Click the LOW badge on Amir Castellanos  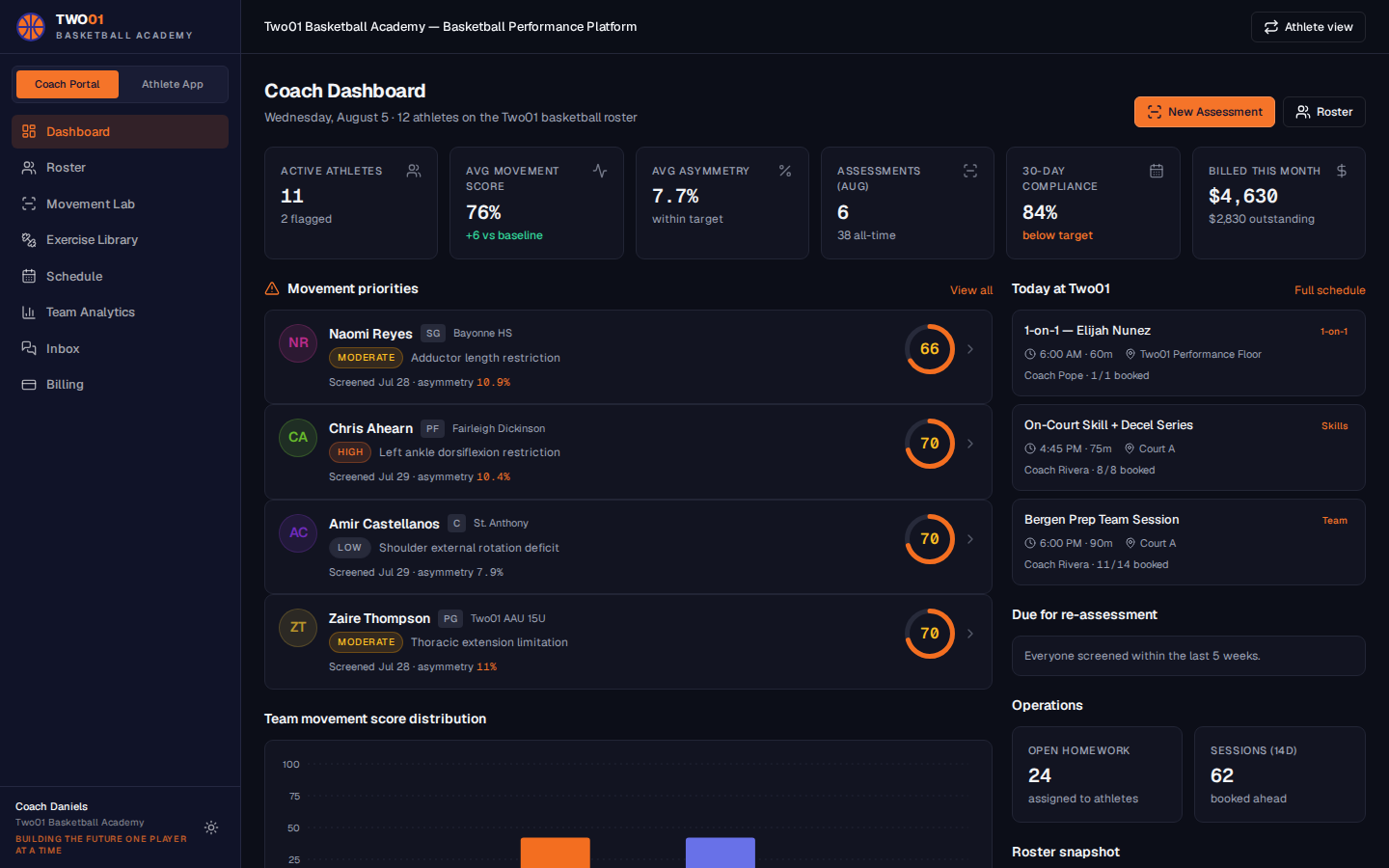350,548
